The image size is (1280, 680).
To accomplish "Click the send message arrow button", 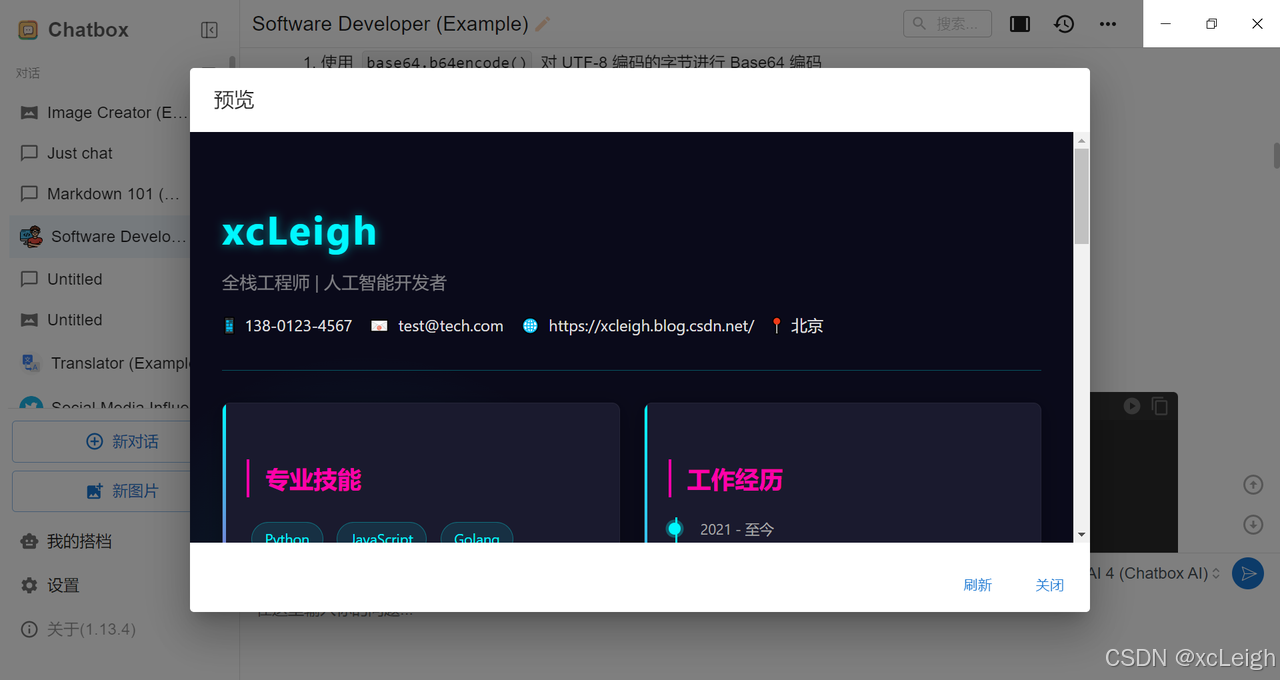I will [1247, 573].
